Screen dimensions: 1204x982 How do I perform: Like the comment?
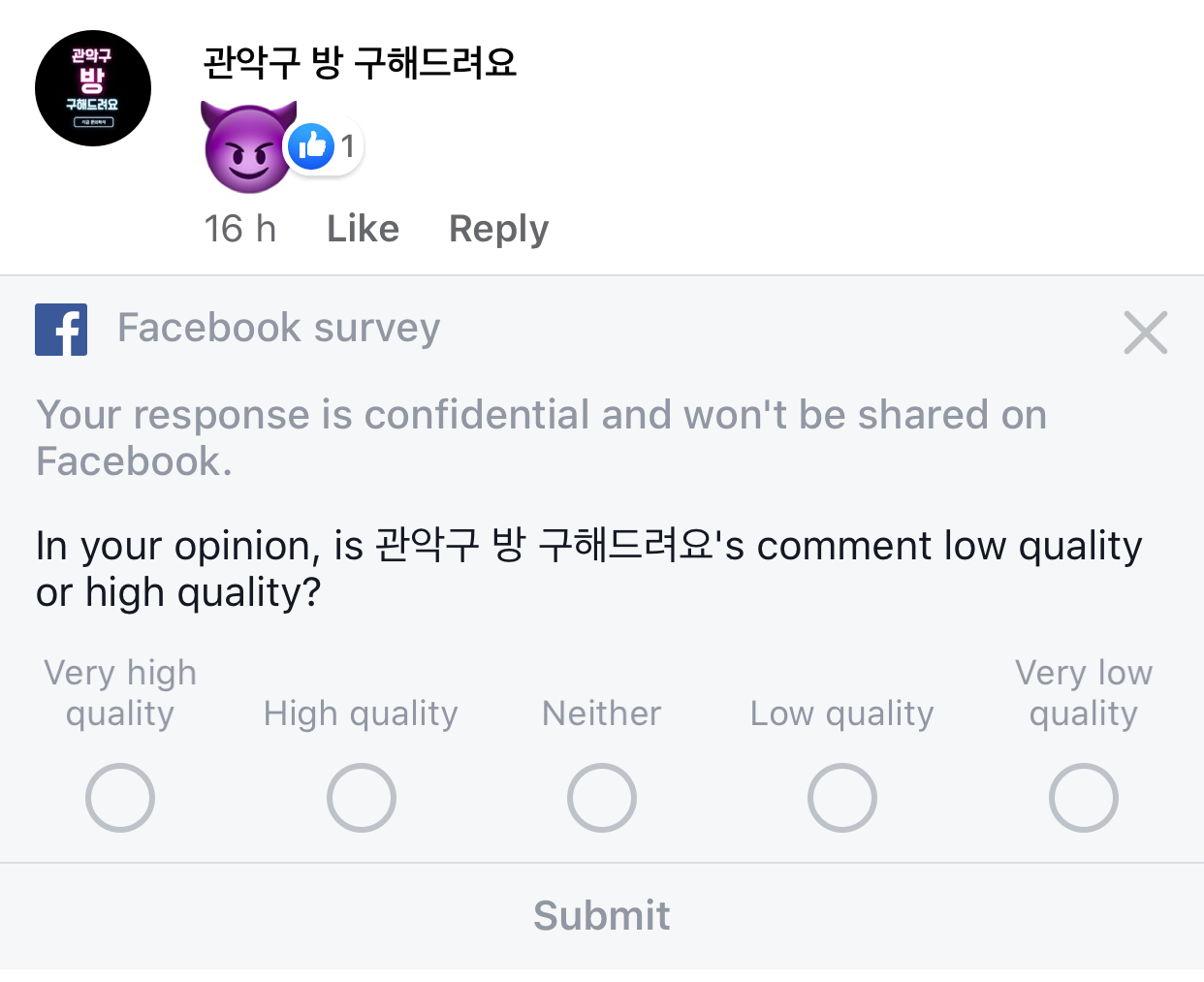363,229
